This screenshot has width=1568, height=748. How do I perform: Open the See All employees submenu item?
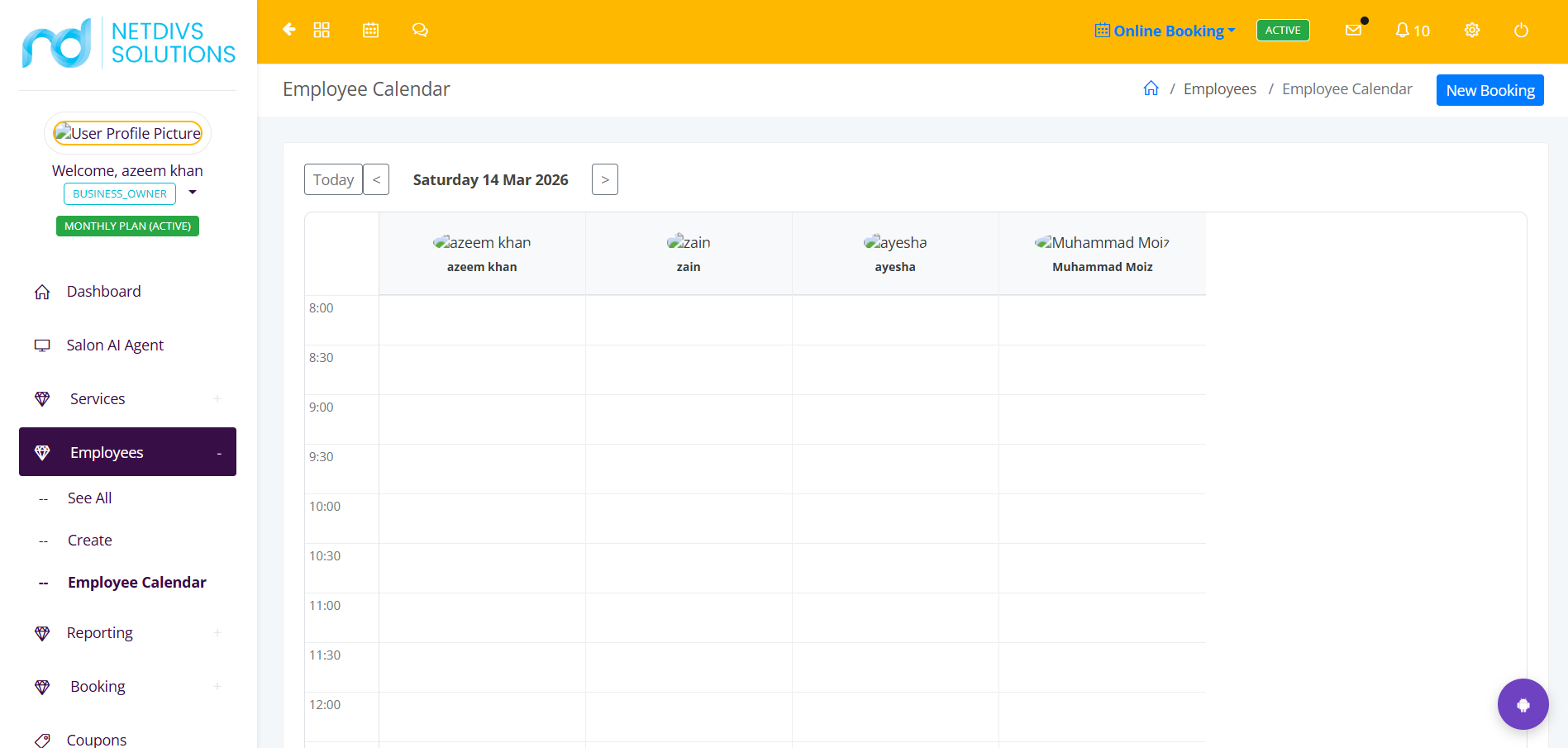89,498
